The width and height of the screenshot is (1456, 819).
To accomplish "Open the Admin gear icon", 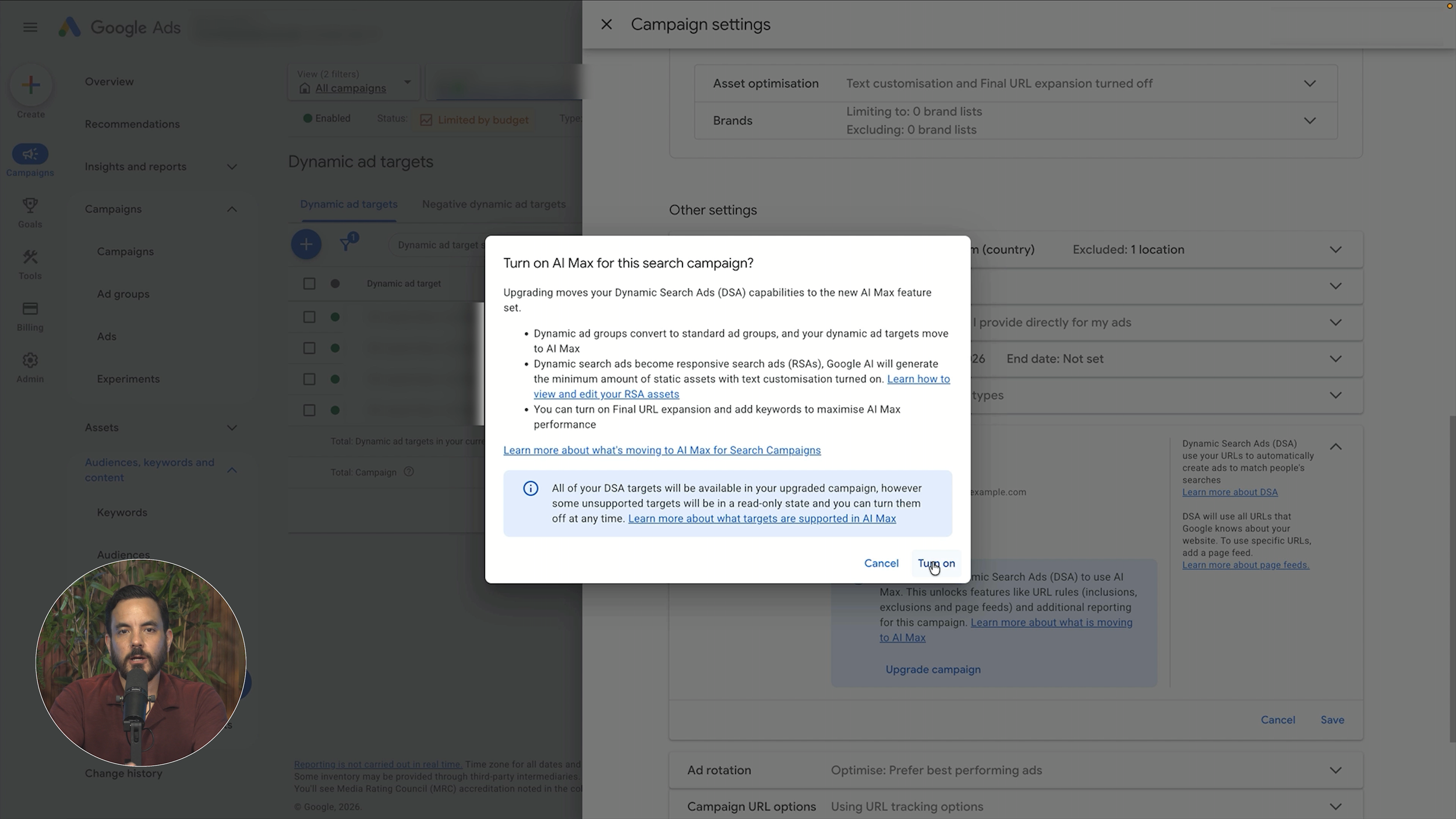I will (30, 360).
